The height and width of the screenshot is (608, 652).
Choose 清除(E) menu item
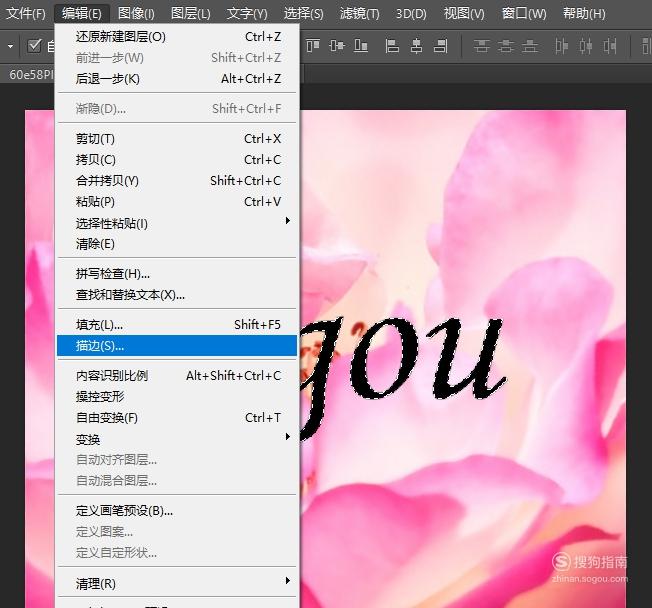tap(177, 244)
